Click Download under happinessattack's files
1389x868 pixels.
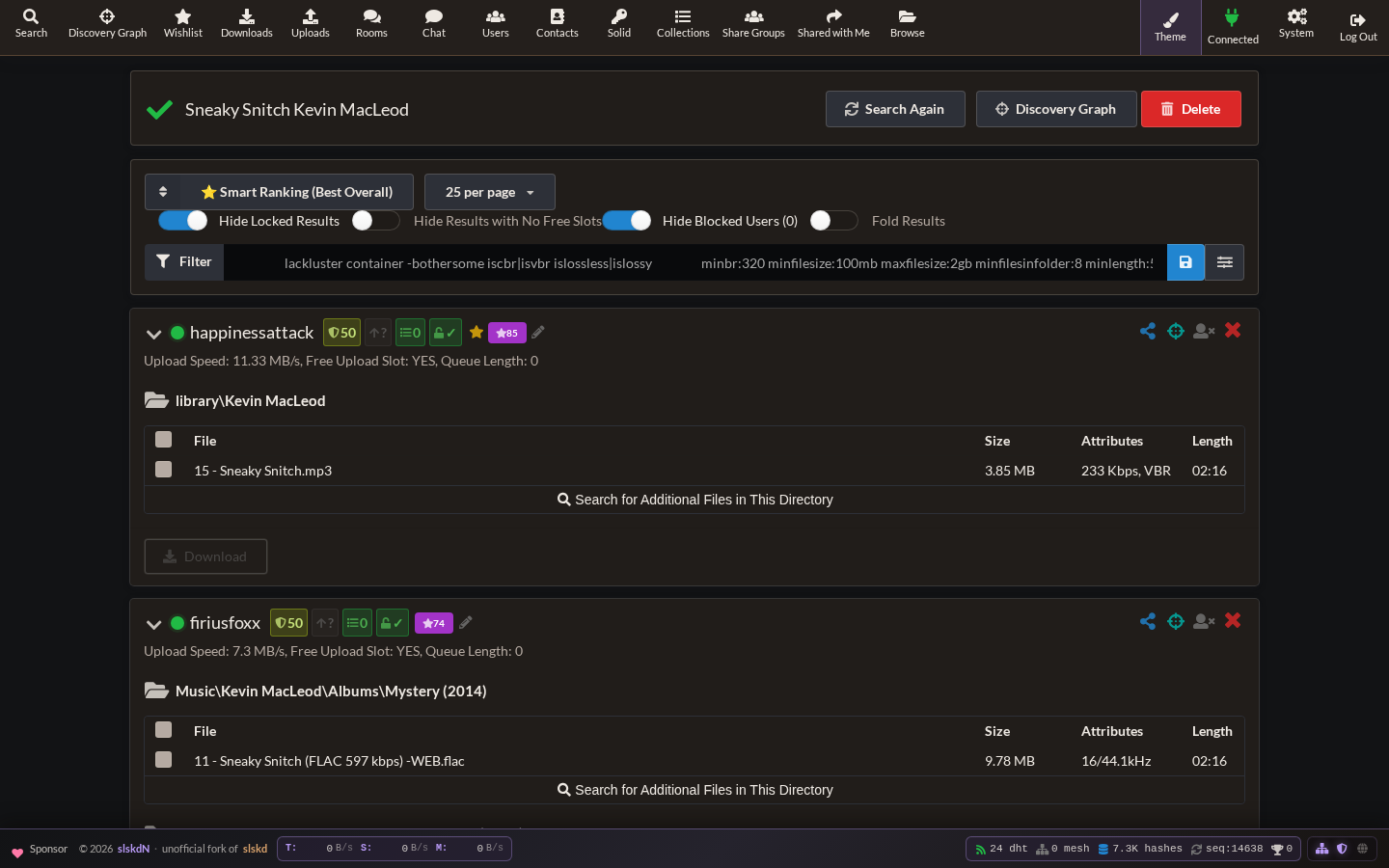[205, 556]
